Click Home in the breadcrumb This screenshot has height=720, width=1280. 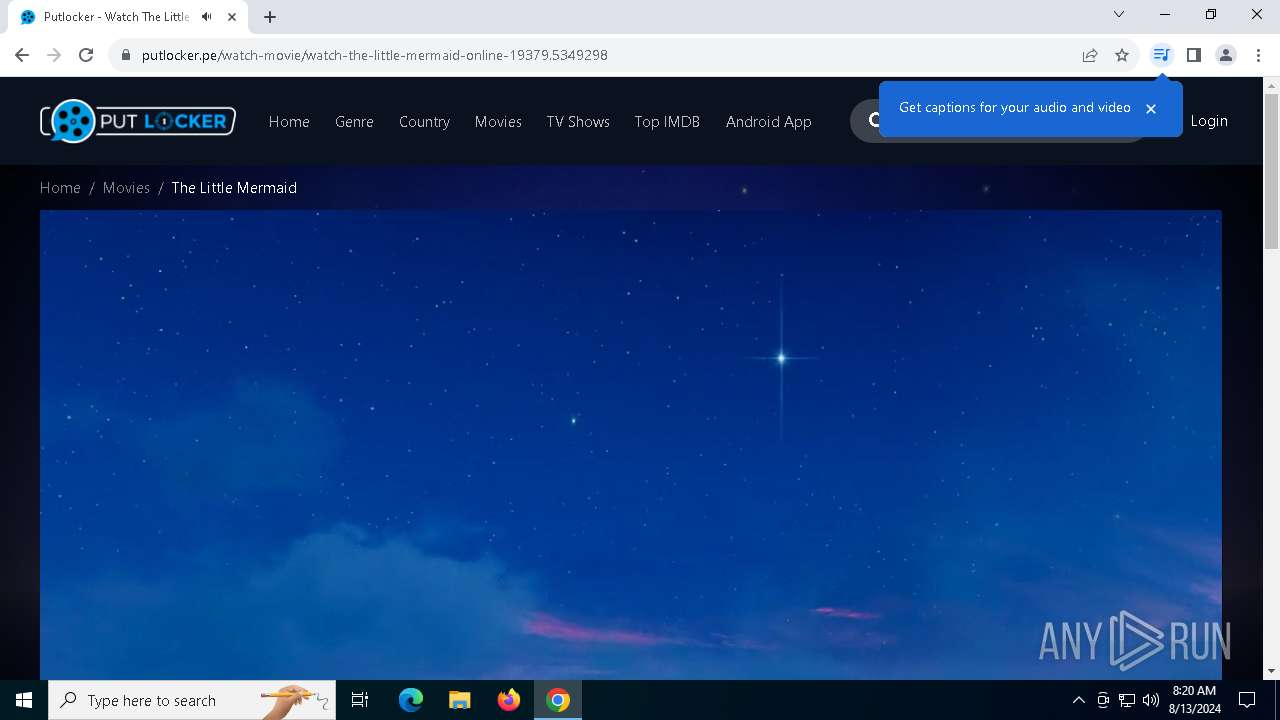(x=60, y=188)
